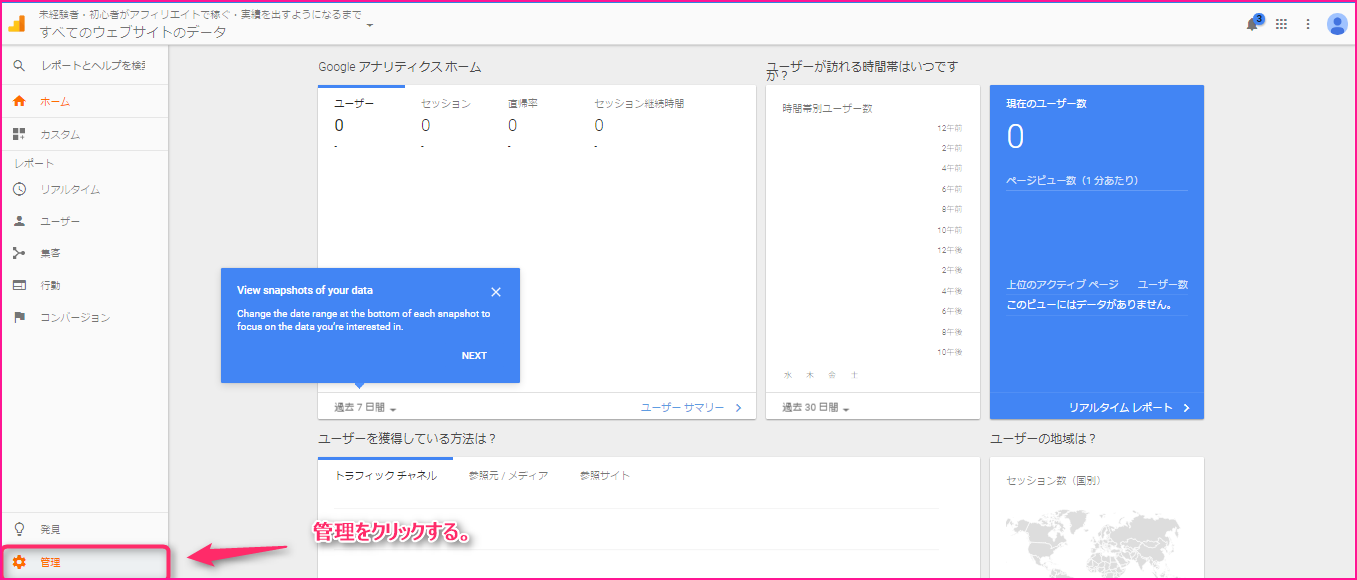The image size is (1357, 580).
Task: Open カスタム in the sidebar
Action: point(84,134)
